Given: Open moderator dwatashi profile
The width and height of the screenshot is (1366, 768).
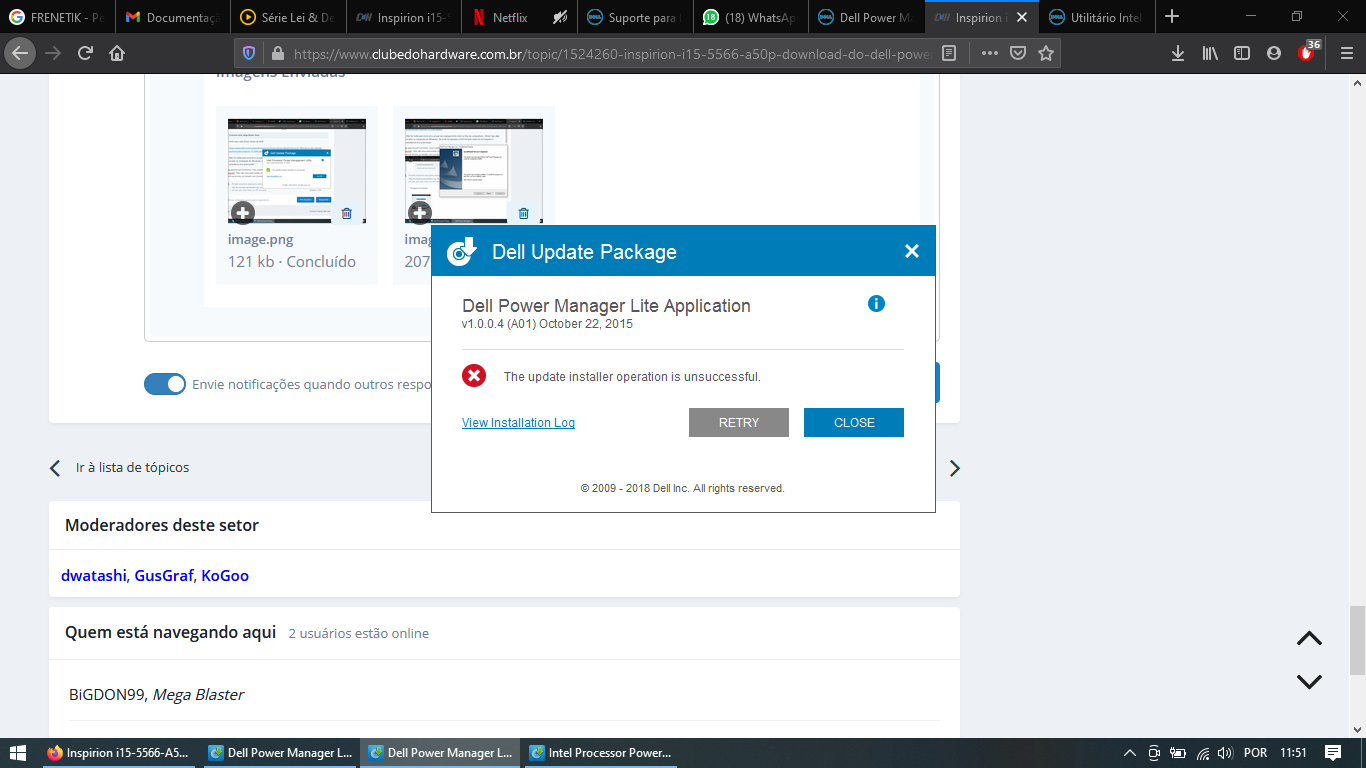Looking at the screenshot, I should pyautogui.click(x=93, y=575).
